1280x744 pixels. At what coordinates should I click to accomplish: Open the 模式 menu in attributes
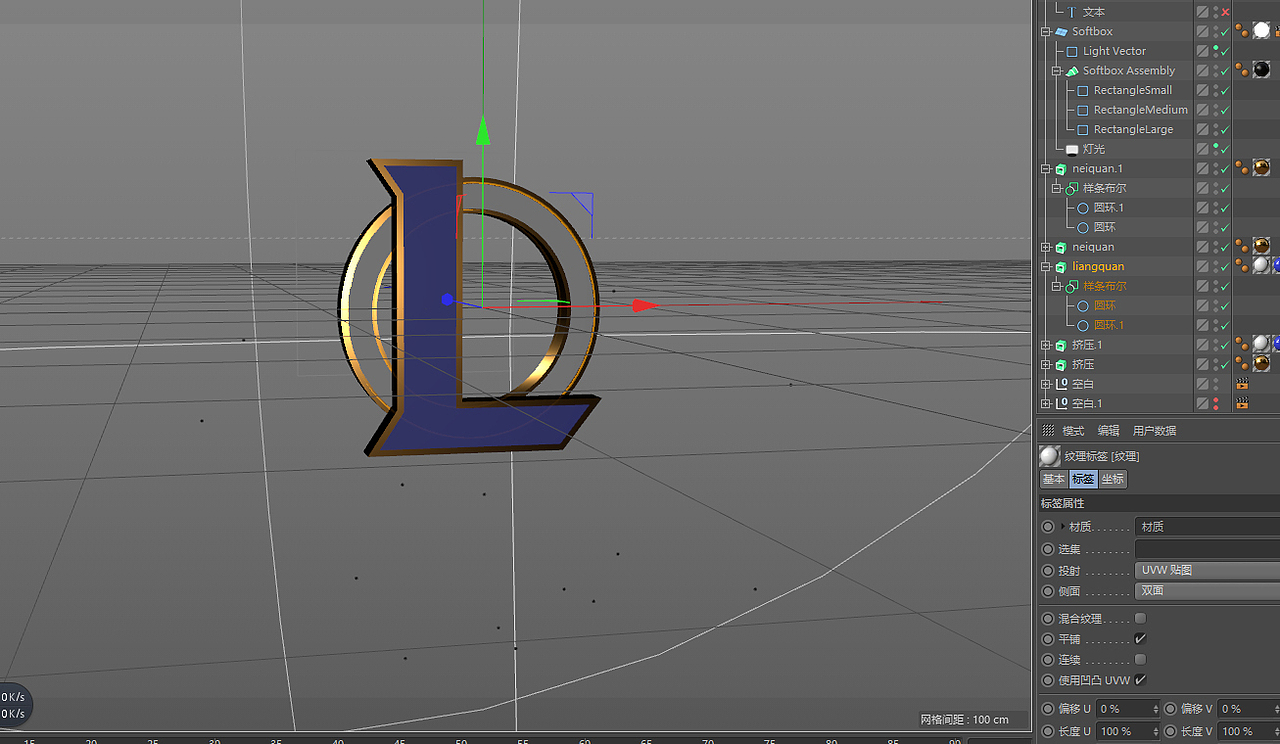1073,431
